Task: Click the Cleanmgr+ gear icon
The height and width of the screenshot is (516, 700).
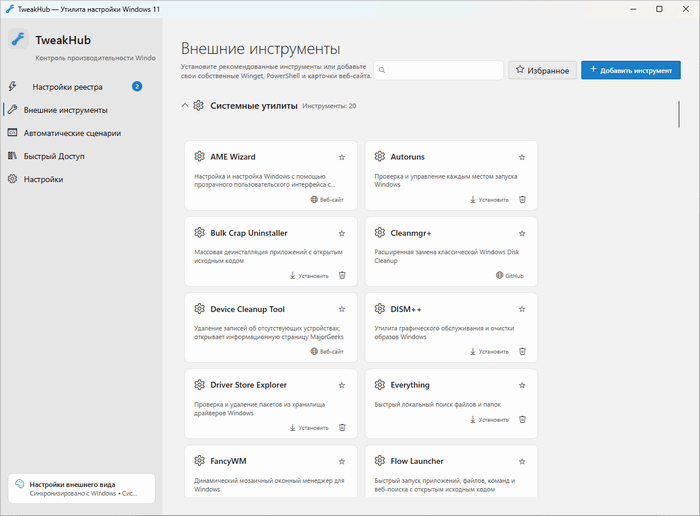Action: tap(379, 233)
